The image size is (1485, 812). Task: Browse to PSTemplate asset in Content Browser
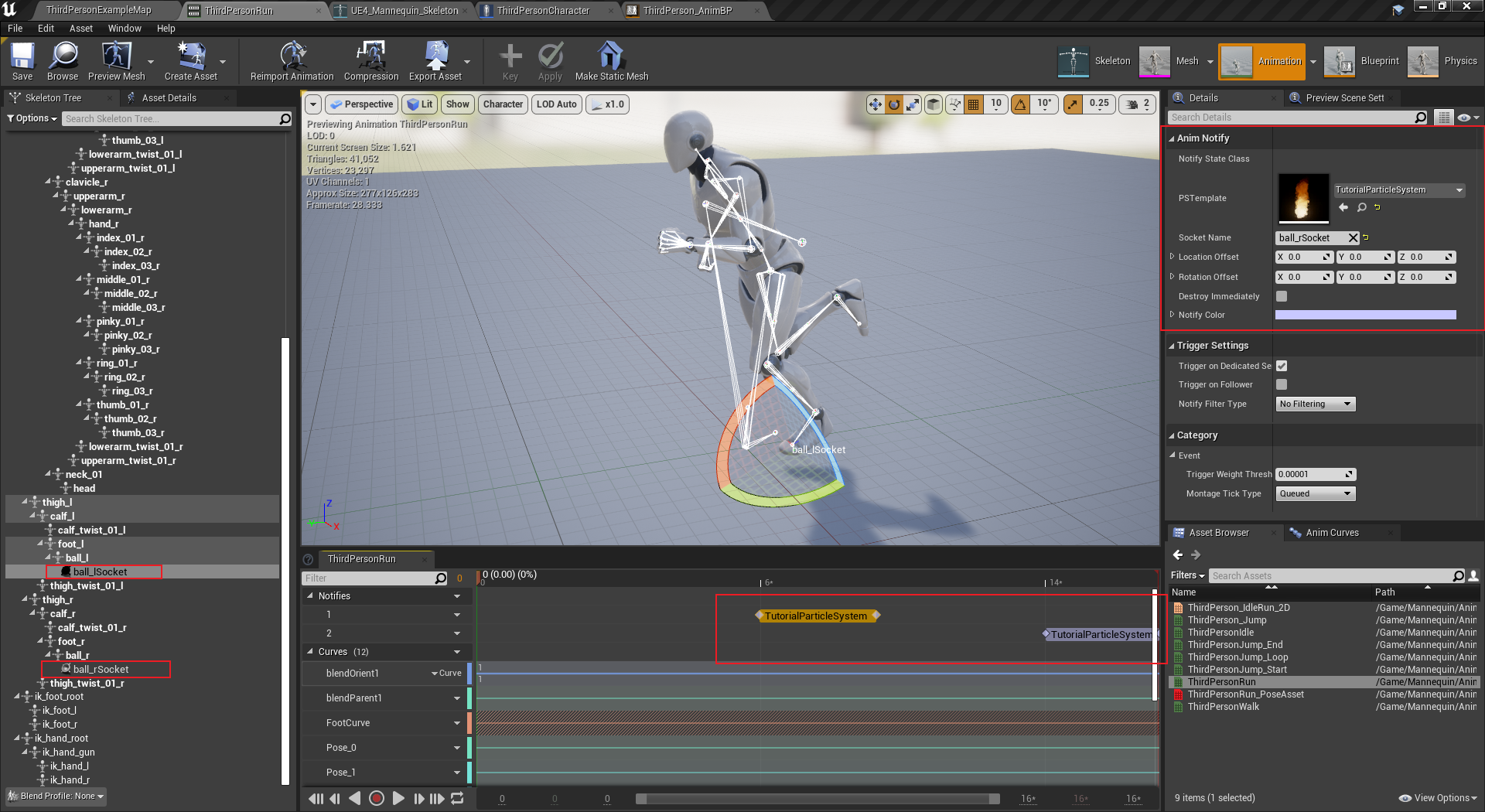1362,207
